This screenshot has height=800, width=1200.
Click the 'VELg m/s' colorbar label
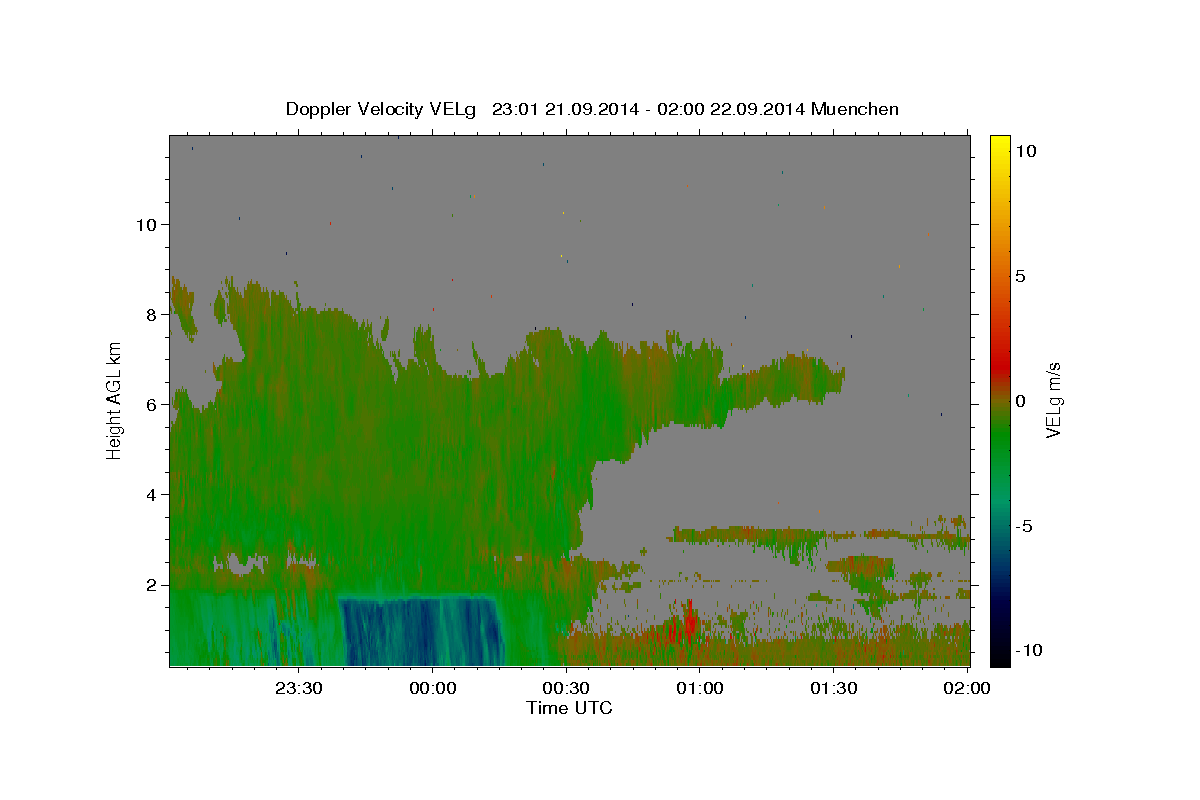tap(1053, 400)
